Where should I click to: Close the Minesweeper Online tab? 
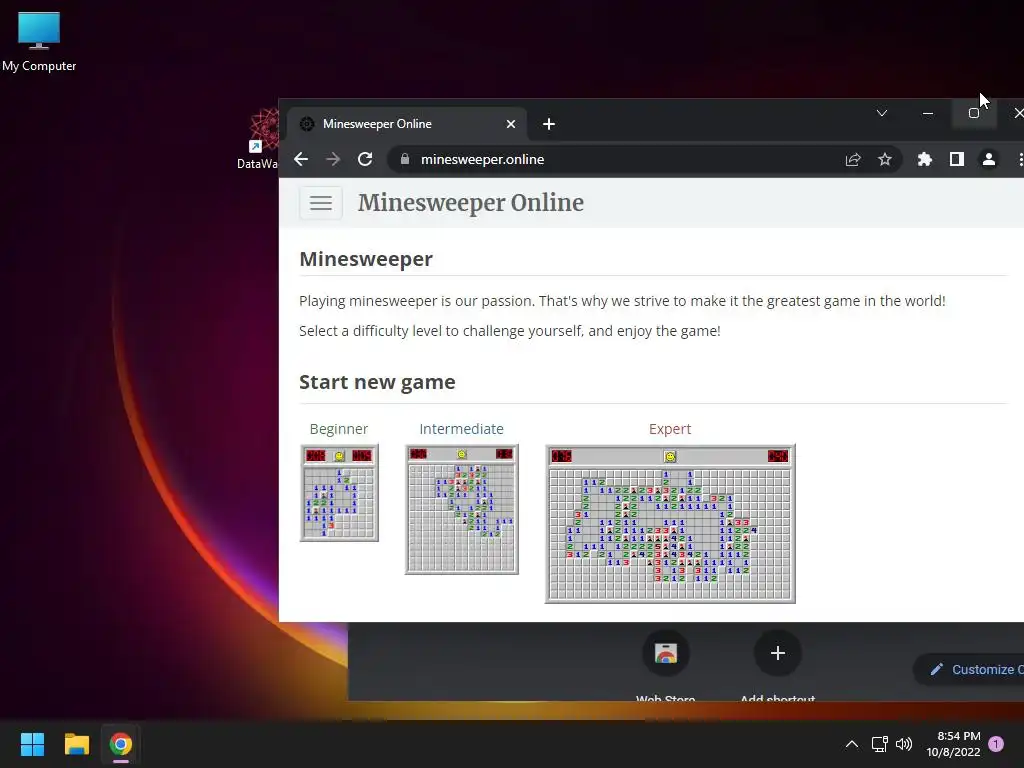pyautogui.click(x=511, y=124)
